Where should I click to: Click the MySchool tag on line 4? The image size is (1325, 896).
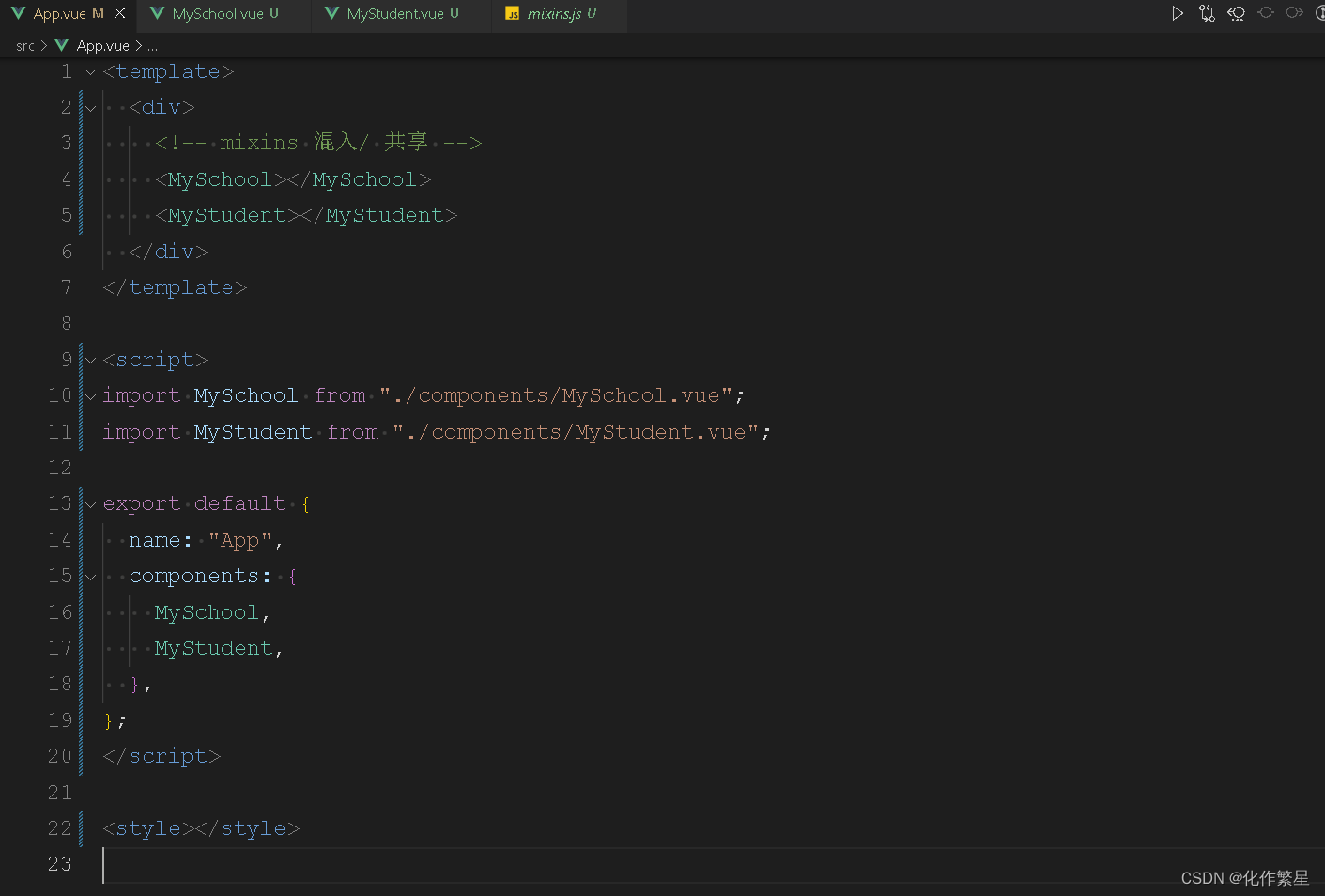[x=293, y=179]
